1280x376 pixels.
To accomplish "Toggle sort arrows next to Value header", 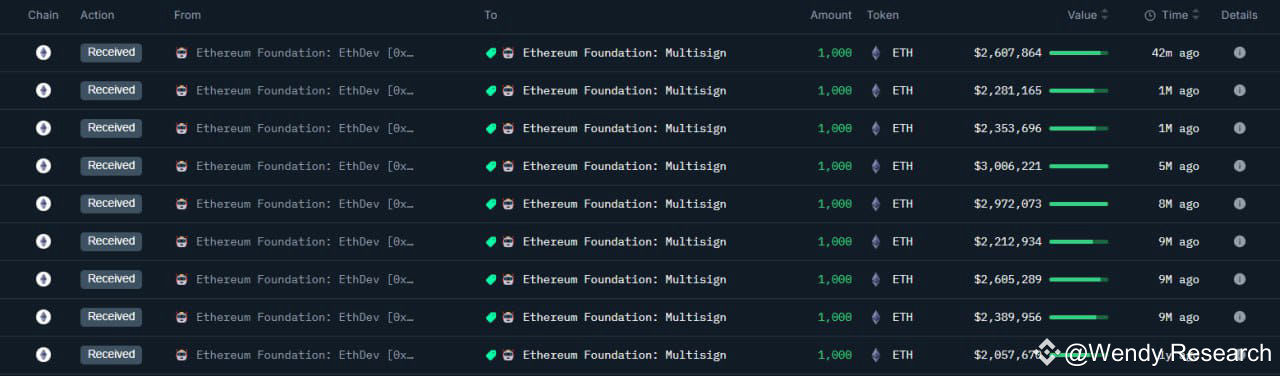I will coord(1105,15).
